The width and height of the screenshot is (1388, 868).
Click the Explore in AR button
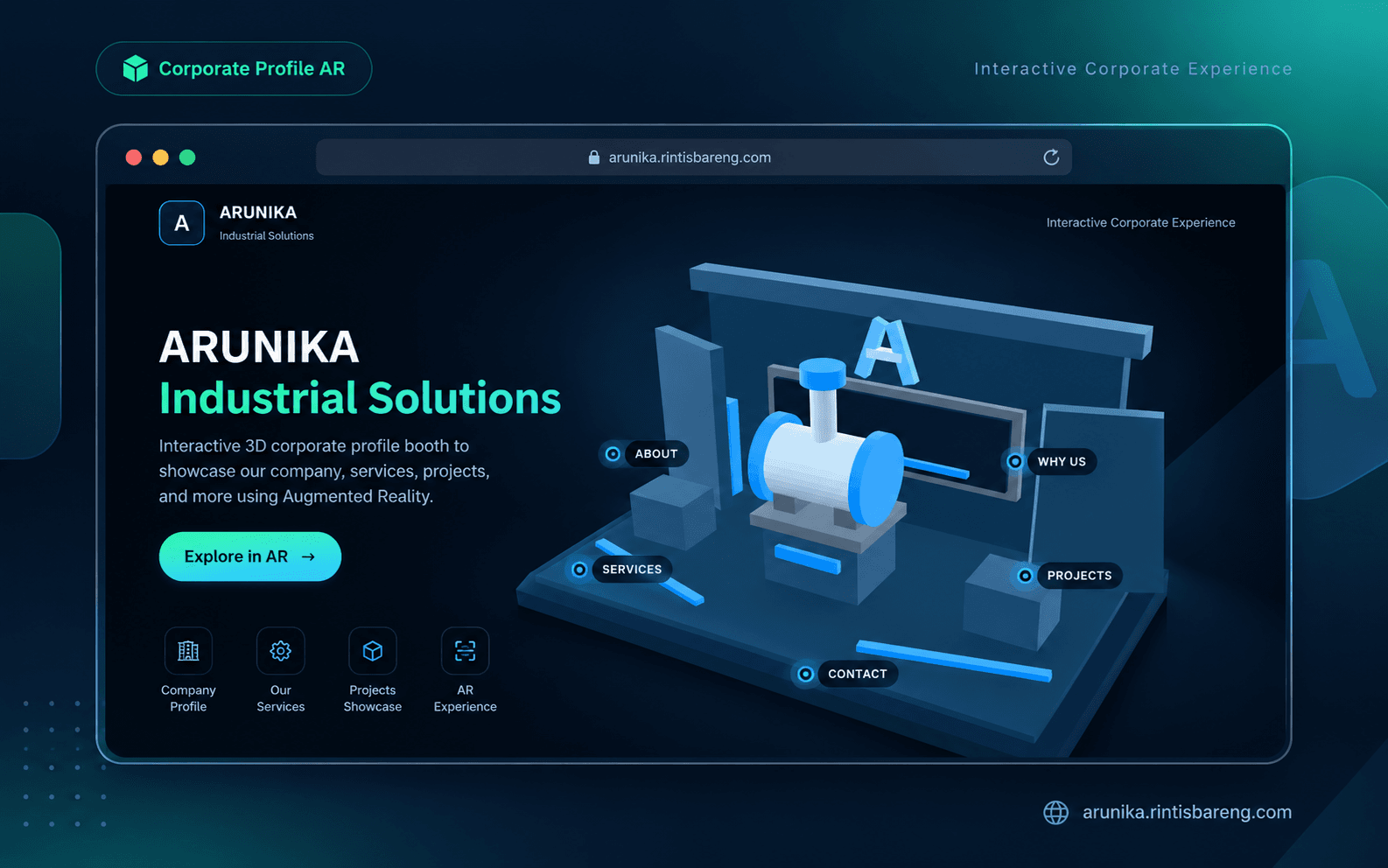tap(250, 556)
